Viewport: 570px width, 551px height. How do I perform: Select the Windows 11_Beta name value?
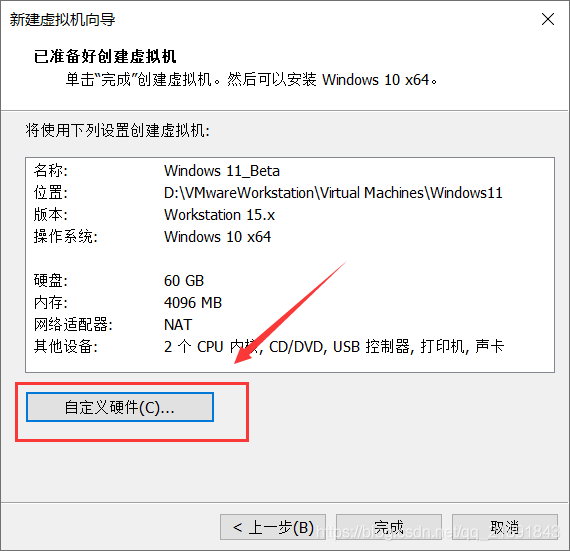click(222, 171)
